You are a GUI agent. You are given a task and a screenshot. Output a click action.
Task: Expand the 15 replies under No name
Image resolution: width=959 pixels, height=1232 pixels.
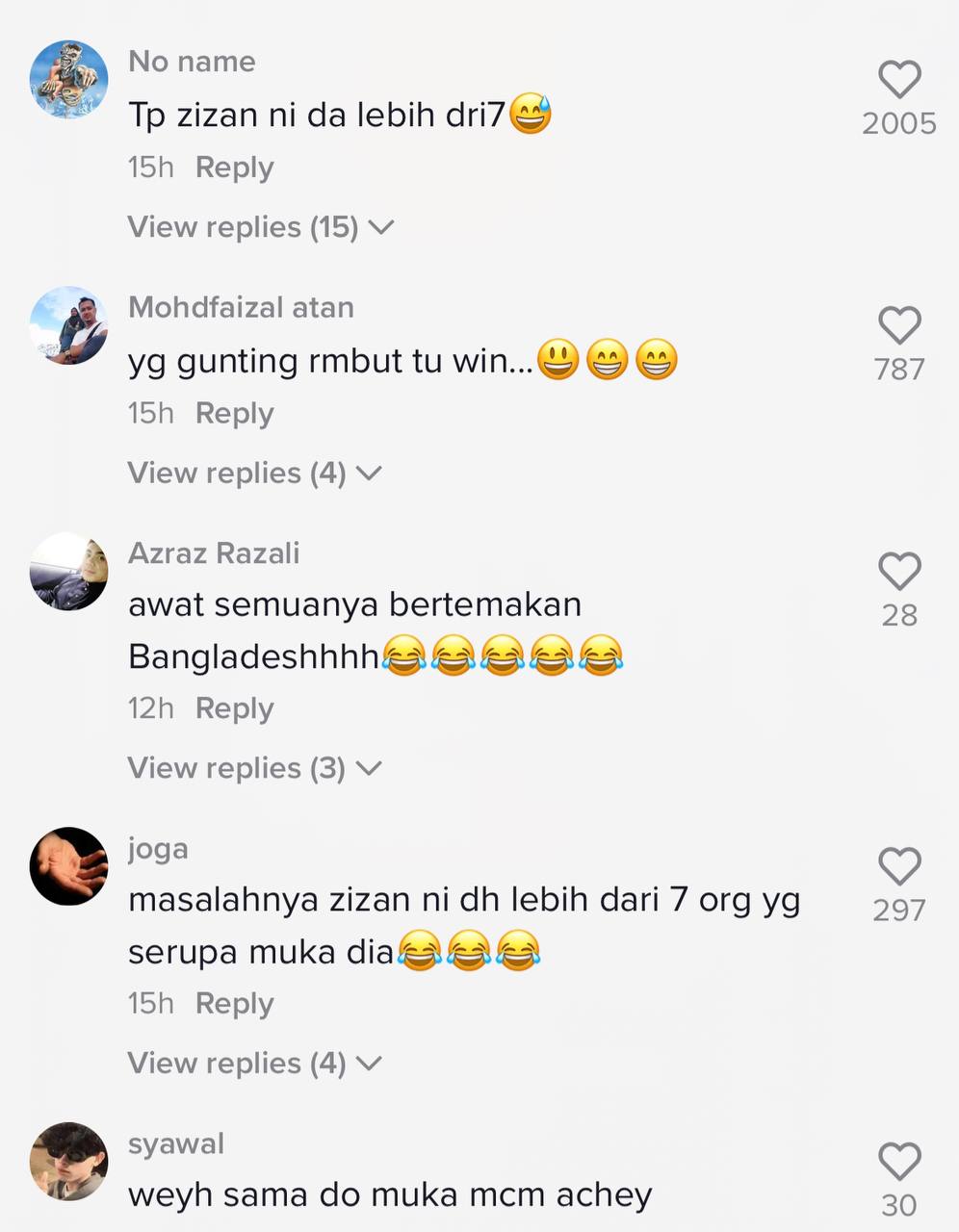261,227
